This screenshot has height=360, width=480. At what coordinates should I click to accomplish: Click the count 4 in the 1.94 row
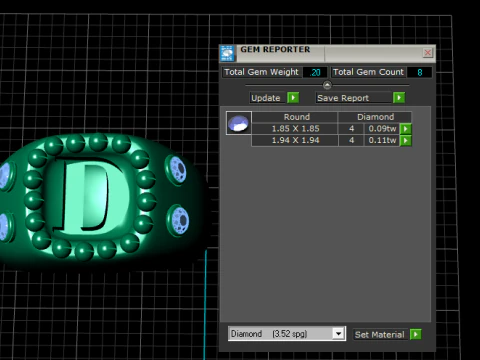[351, 140]
